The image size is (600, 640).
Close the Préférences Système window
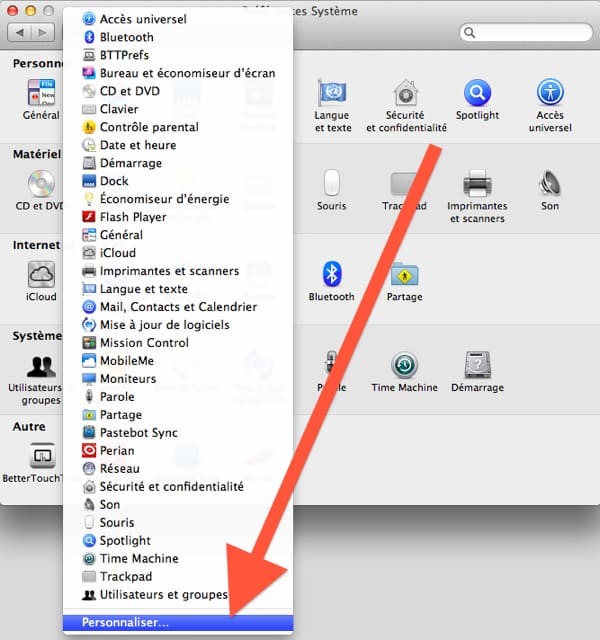coord(13,11)
